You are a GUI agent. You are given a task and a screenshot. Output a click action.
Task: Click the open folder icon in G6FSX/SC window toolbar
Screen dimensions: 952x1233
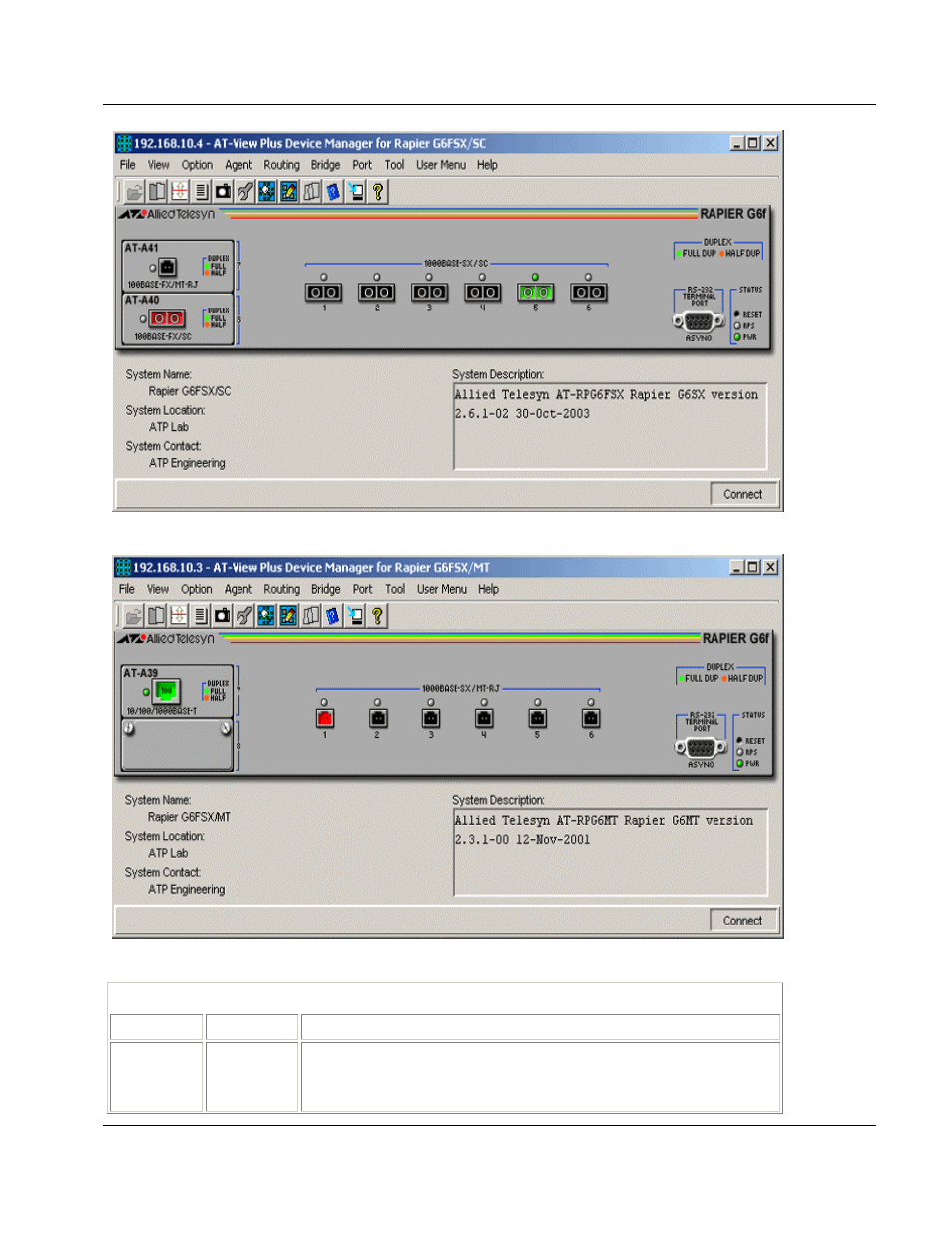pos(134,192)
